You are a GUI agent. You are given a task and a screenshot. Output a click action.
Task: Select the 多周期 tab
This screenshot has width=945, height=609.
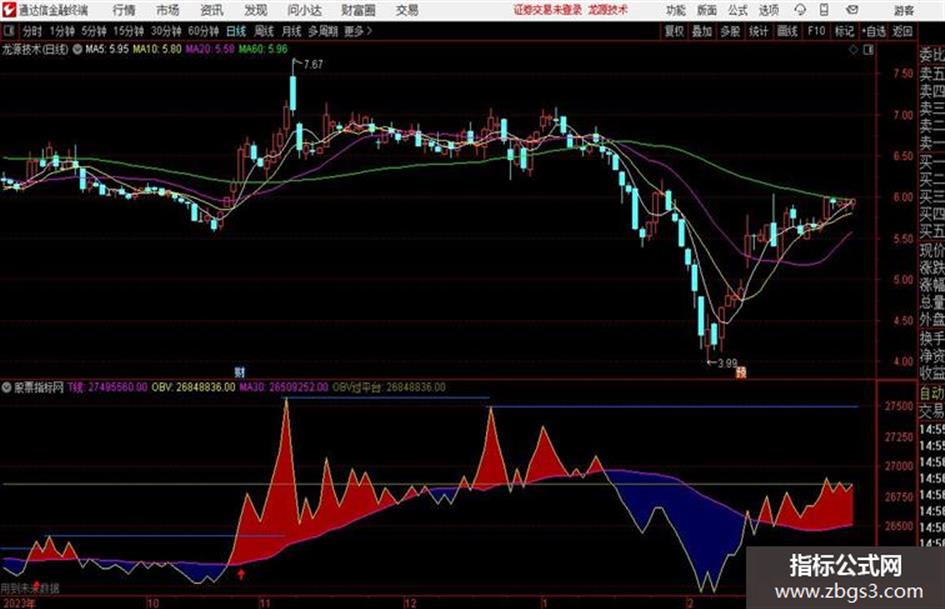tap(323, 31)
